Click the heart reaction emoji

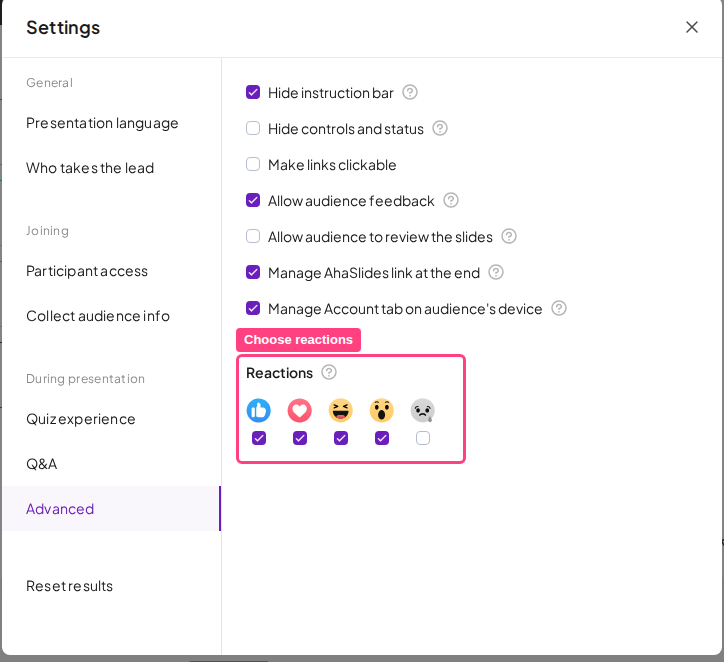pyautogui.click(x=300, y=410)
